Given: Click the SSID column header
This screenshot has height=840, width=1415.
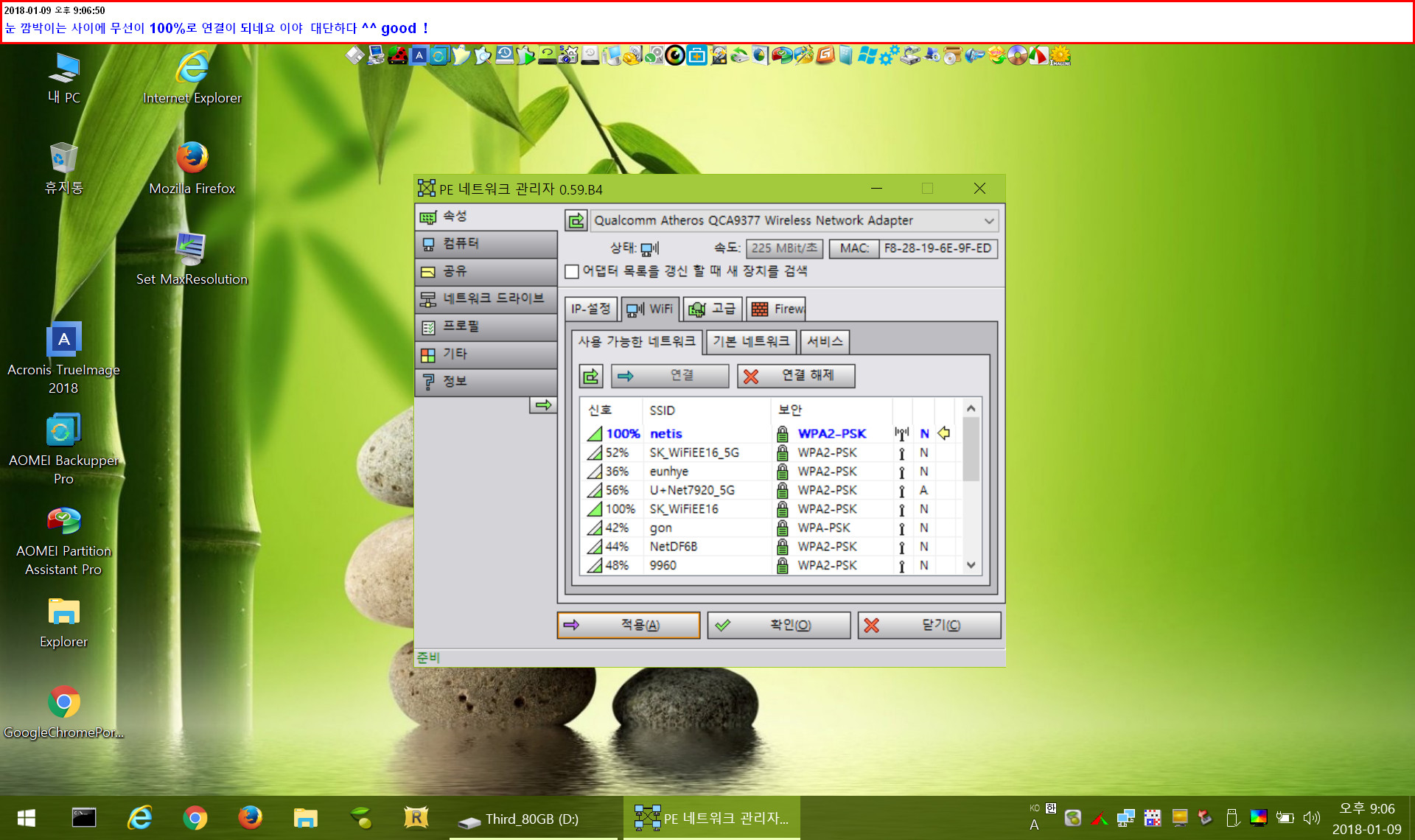Looking at the screenshot, I should [706, 410].
